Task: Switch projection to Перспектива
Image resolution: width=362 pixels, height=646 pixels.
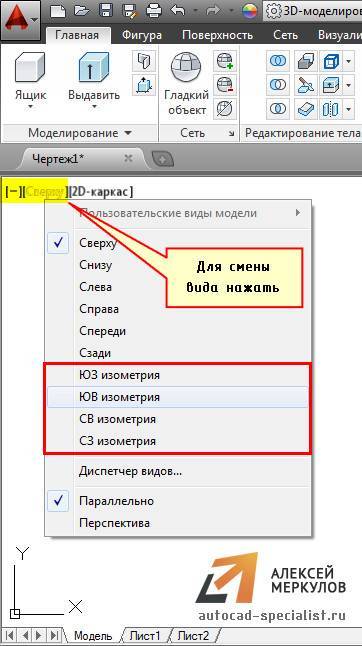Action: coord(178,523)
